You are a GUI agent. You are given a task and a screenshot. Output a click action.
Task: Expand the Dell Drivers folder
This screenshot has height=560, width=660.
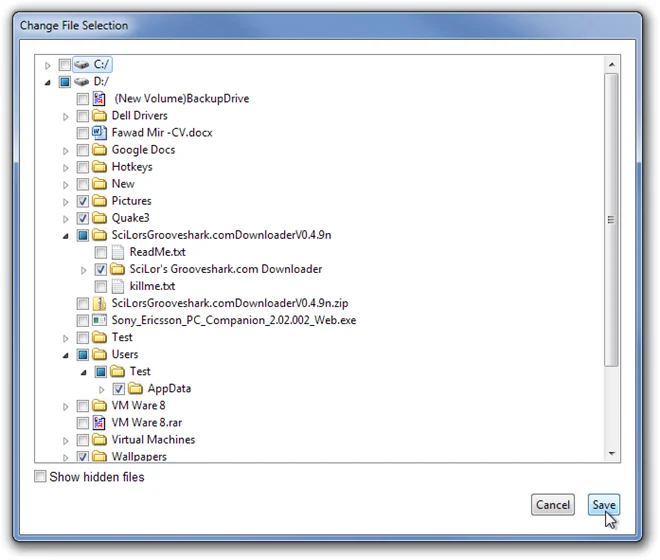tap(66, 116)
